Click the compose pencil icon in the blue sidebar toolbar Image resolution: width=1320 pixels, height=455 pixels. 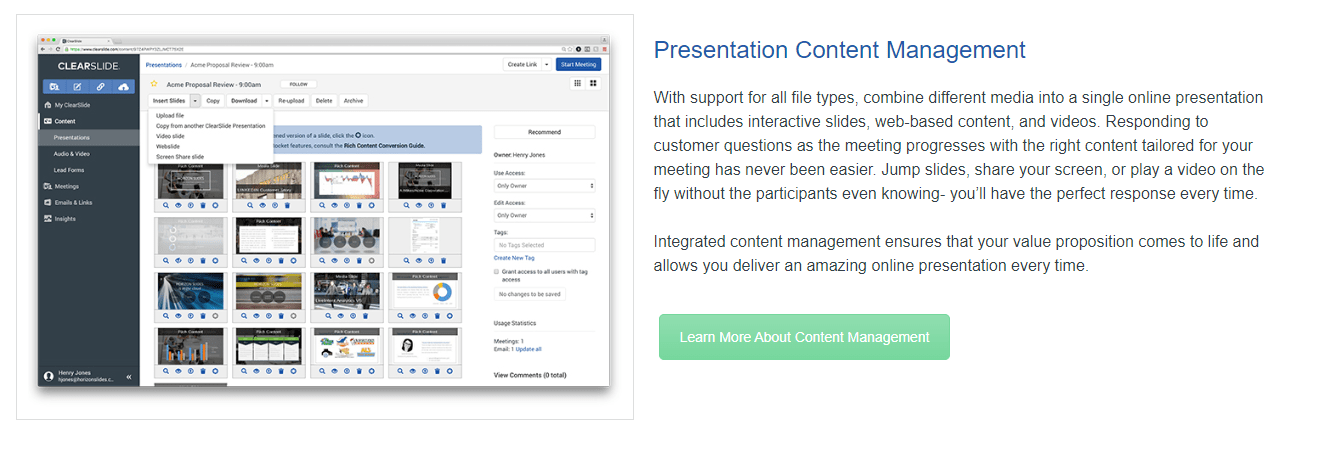pos(78,87)
